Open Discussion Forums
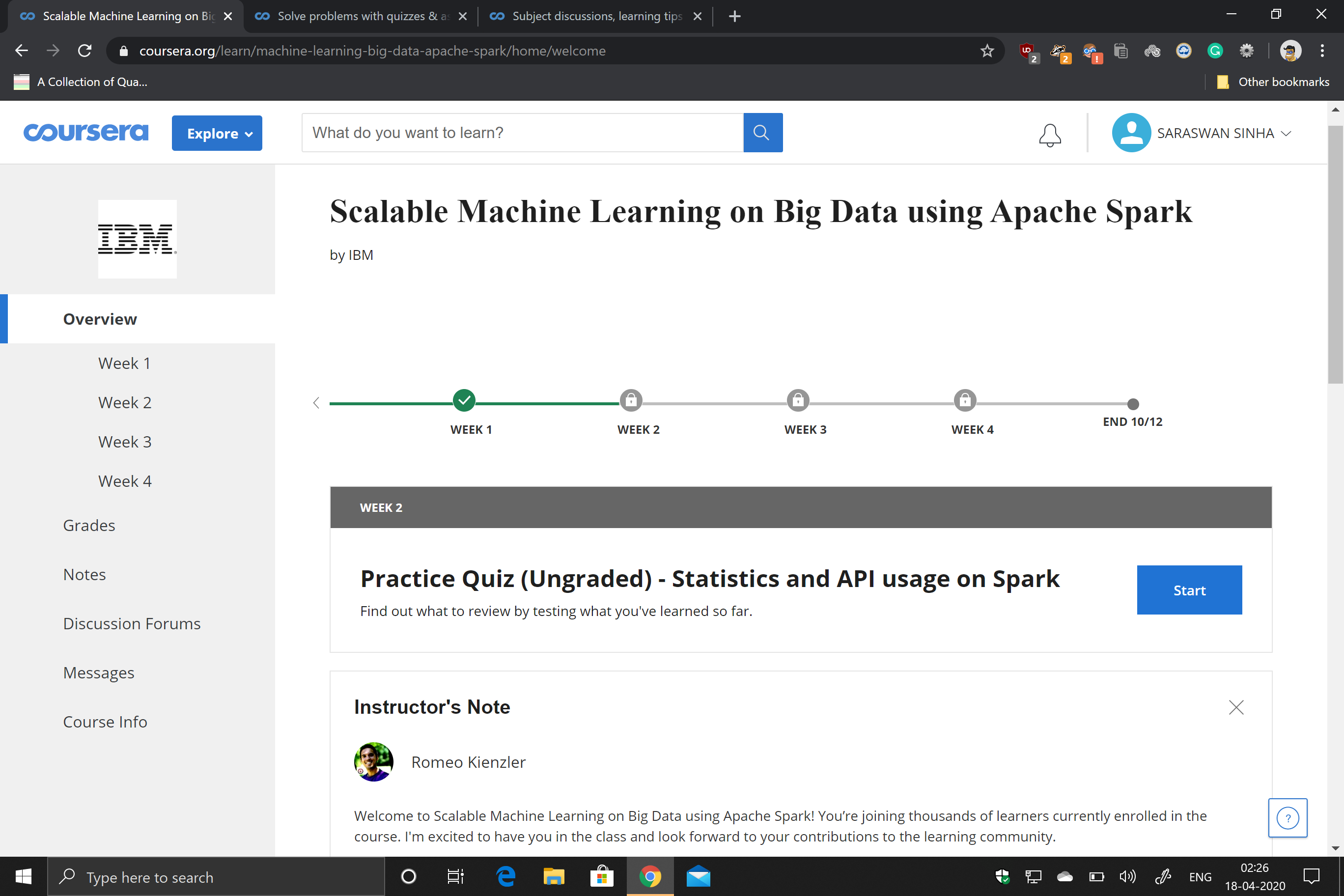This screenshot has width=1344, height=896. (x=132, y=623)
